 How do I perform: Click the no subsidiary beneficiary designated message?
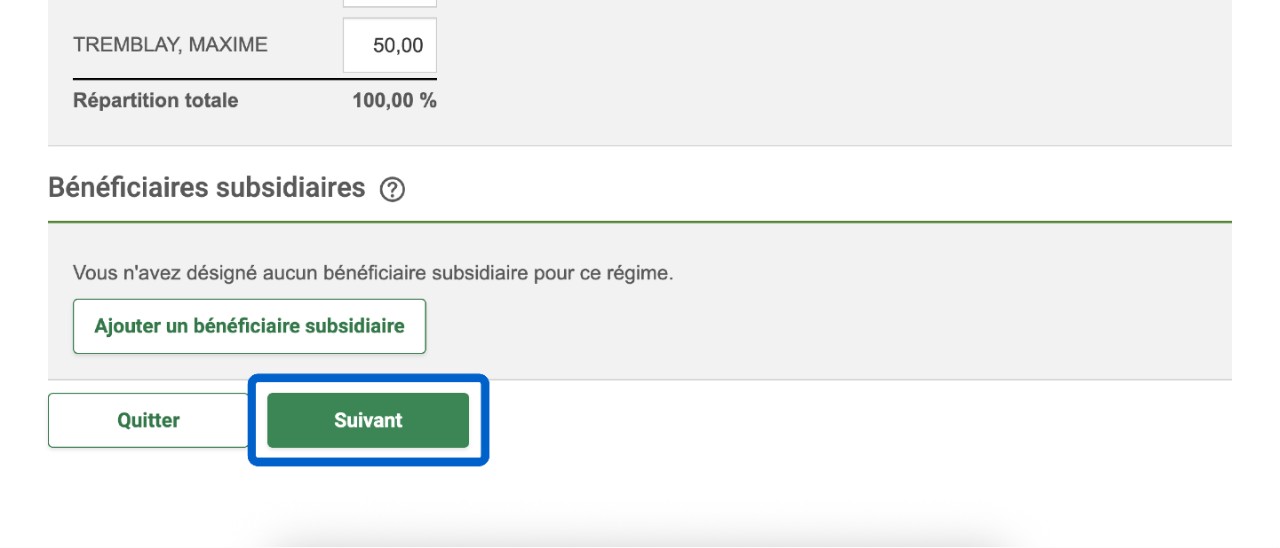[373, 273]
